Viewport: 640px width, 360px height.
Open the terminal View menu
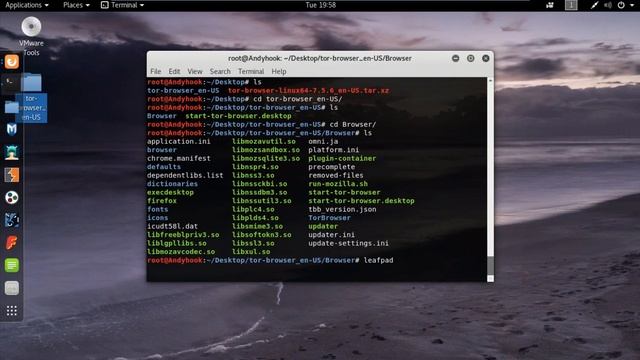pos(195,71)
